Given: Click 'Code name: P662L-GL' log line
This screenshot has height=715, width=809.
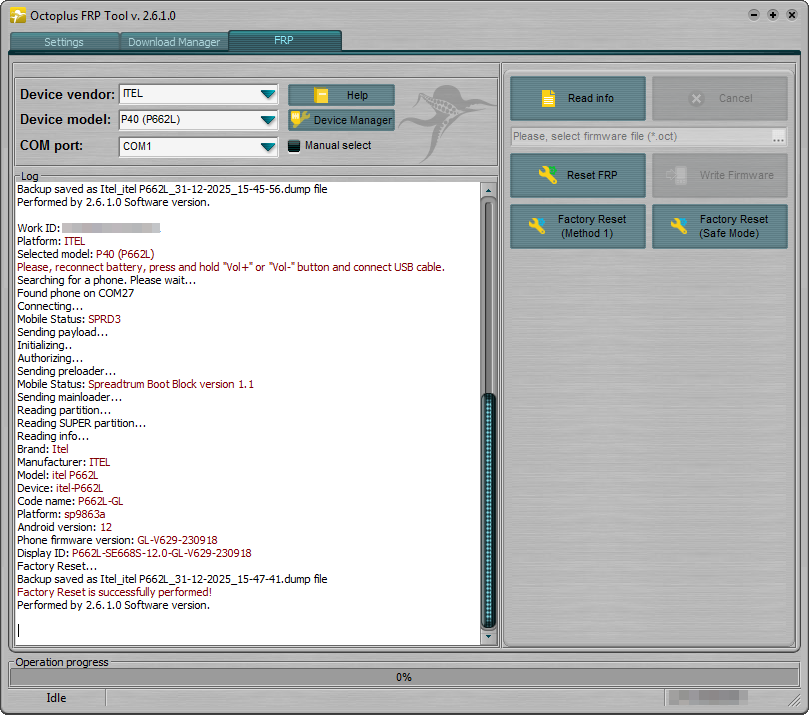Looking at the screenshot, I should pos(70,501).
